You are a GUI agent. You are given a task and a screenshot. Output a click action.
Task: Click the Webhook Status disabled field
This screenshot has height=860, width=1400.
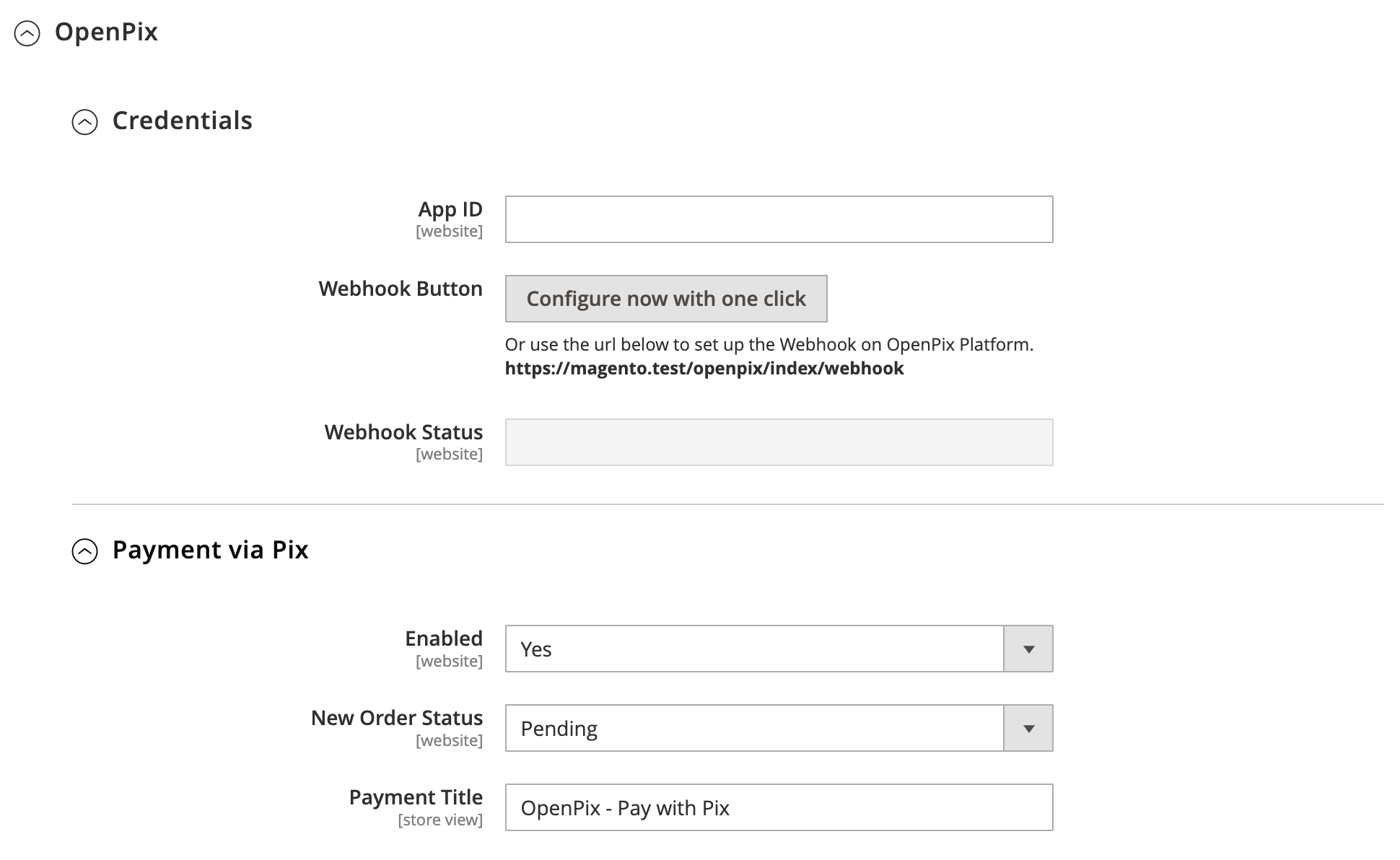779,442
